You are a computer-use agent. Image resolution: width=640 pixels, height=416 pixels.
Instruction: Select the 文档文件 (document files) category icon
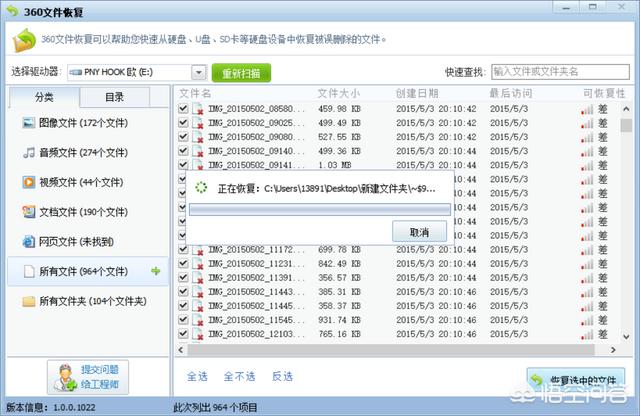click(29, 212)
